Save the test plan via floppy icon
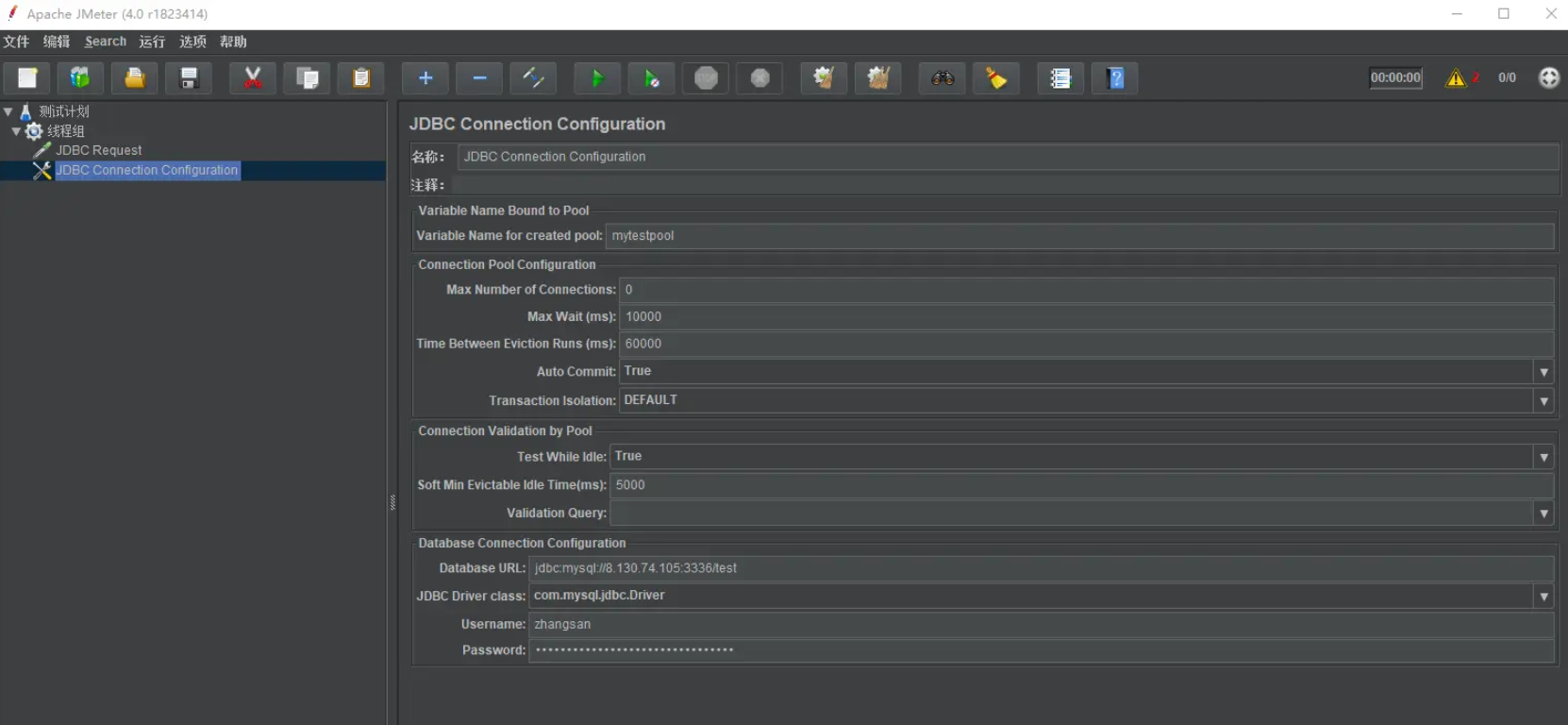The width and height of the screenshot is (1568, 725). click(189, 78)
